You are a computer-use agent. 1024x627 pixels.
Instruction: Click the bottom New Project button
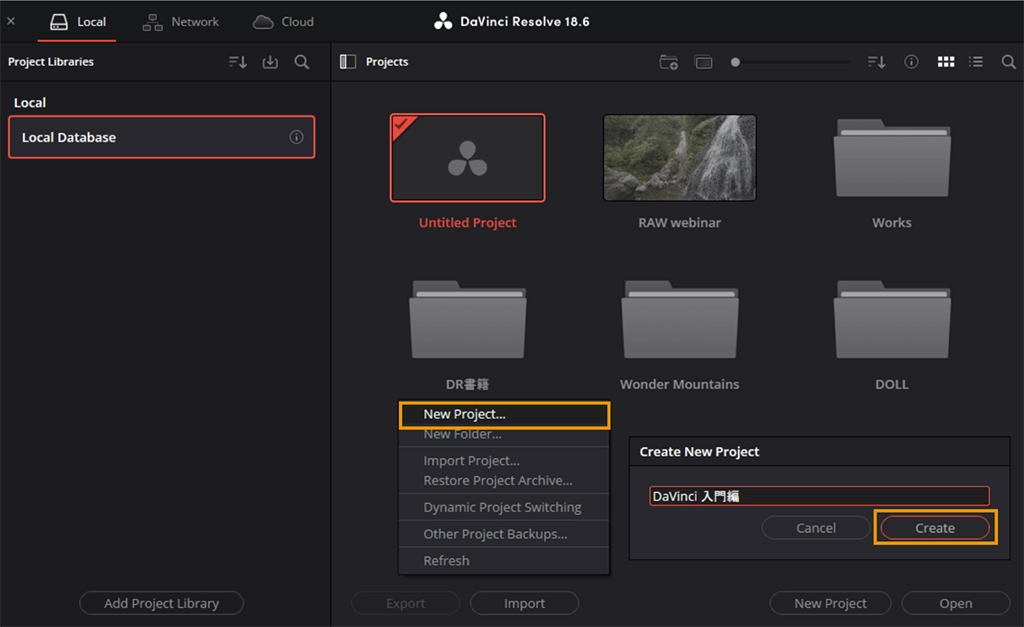(x=830, y=603)
